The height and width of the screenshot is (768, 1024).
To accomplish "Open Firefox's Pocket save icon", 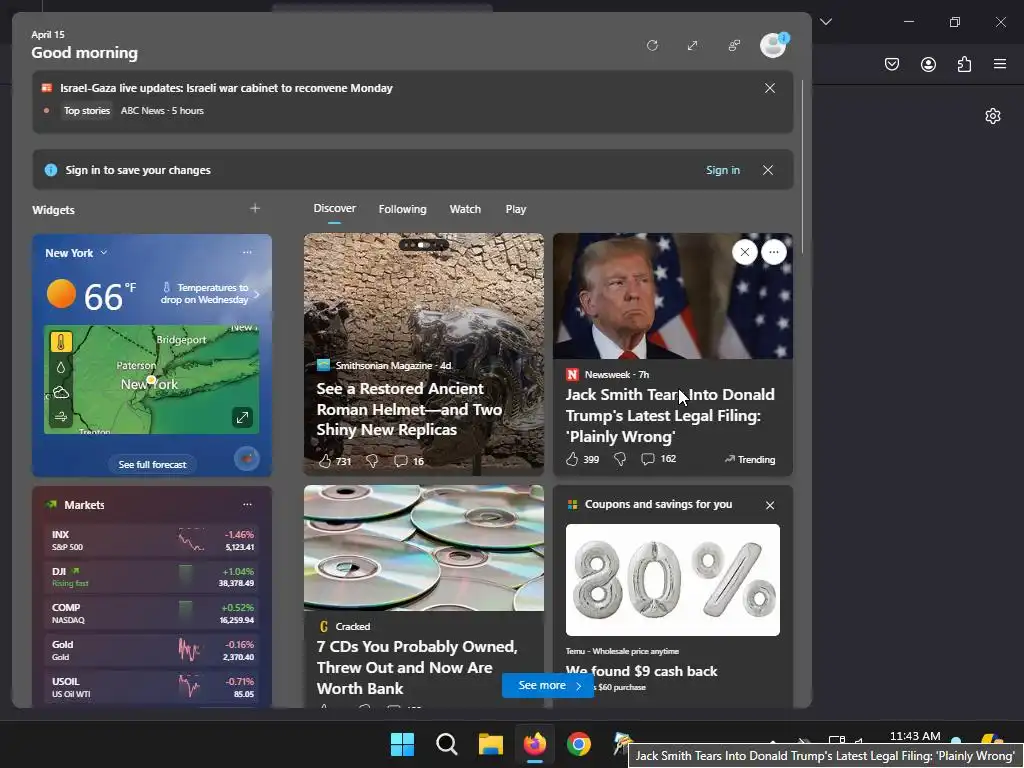I will (892, 64).
